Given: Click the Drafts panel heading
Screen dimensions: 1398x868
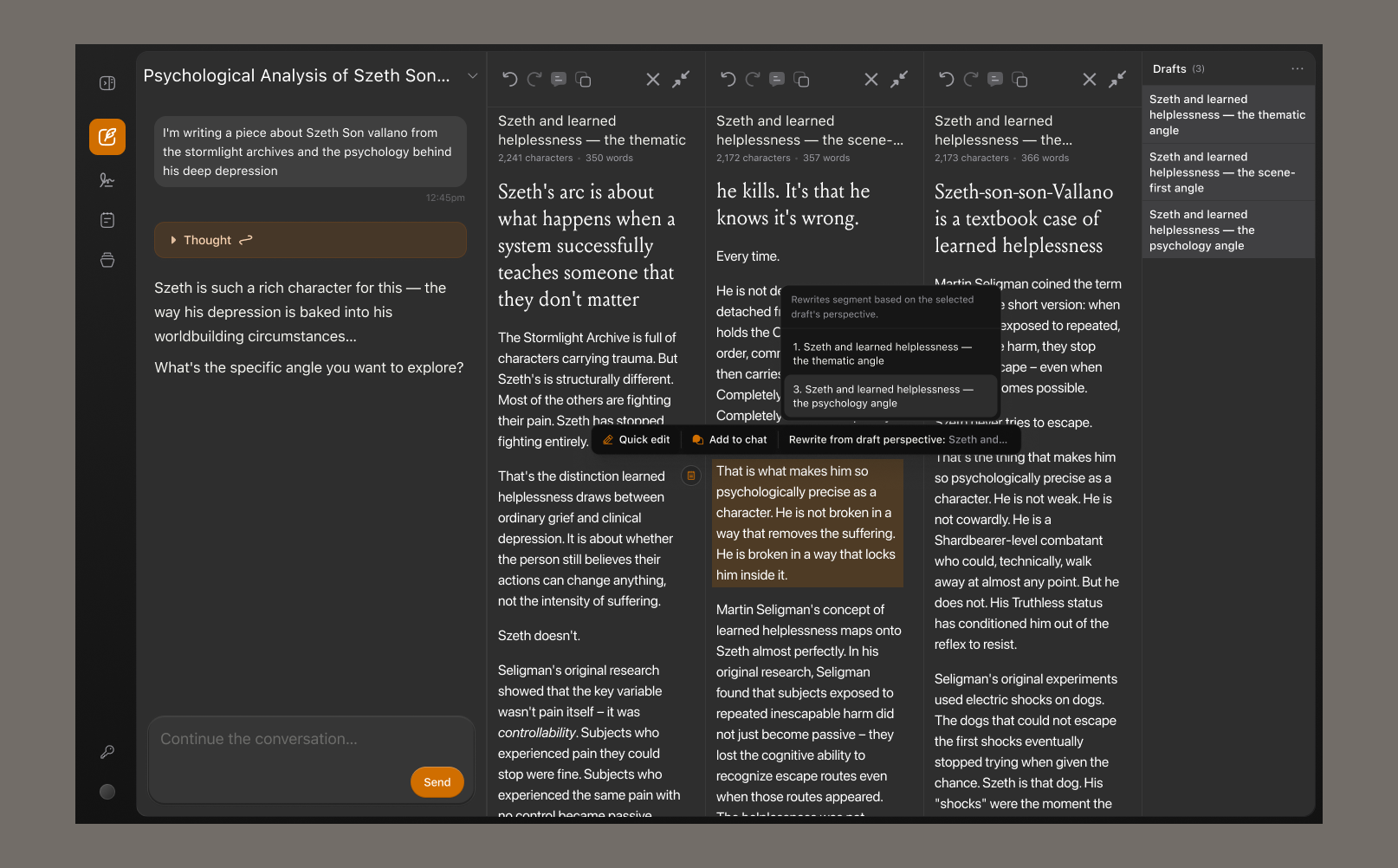Looking at the screenshot, I should pyautogui.click(x=1169, y=69).
